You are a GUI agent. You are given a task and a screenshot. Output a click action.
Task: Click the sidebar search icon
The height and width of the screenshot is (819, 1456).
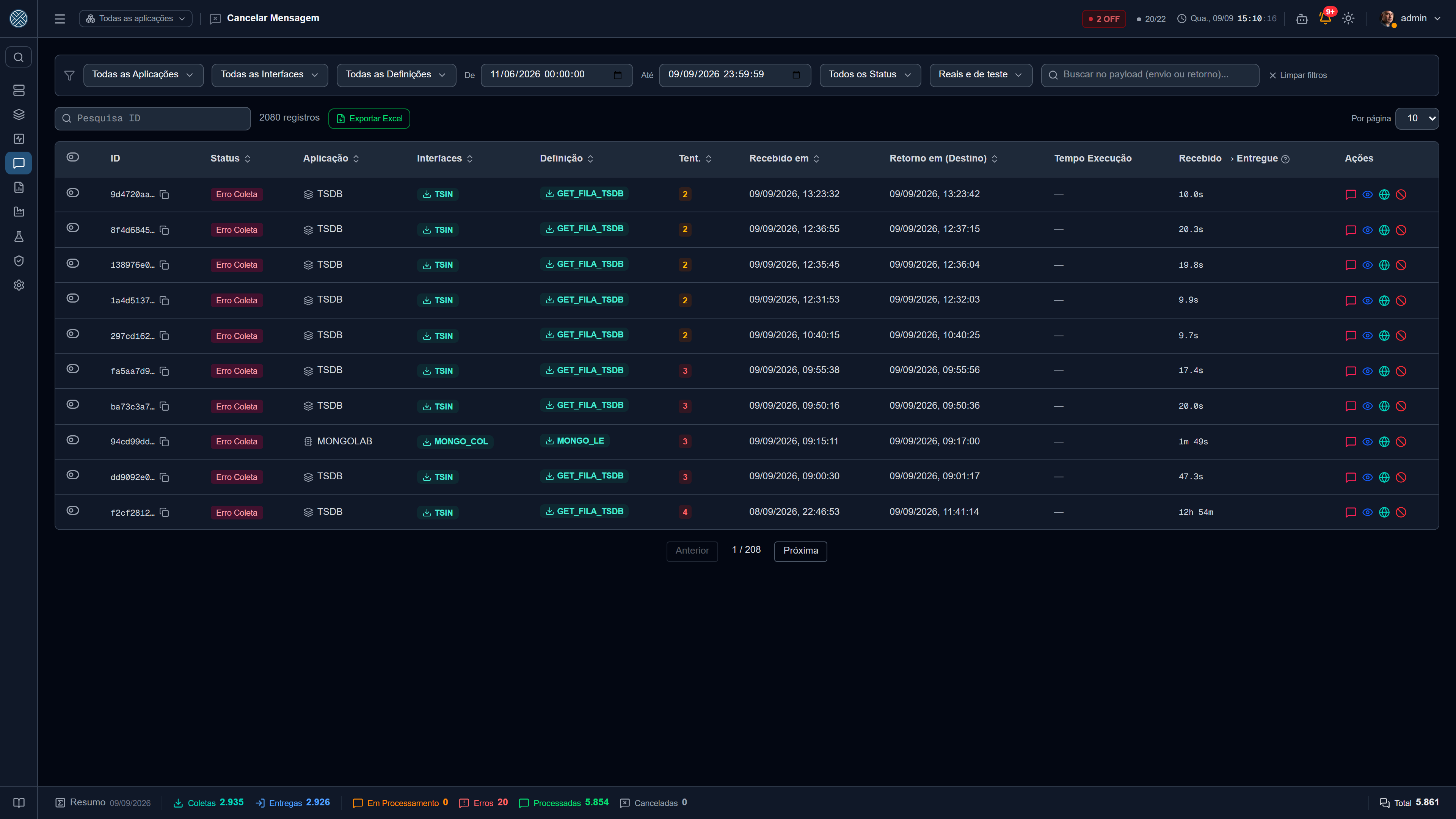point(19,57)
